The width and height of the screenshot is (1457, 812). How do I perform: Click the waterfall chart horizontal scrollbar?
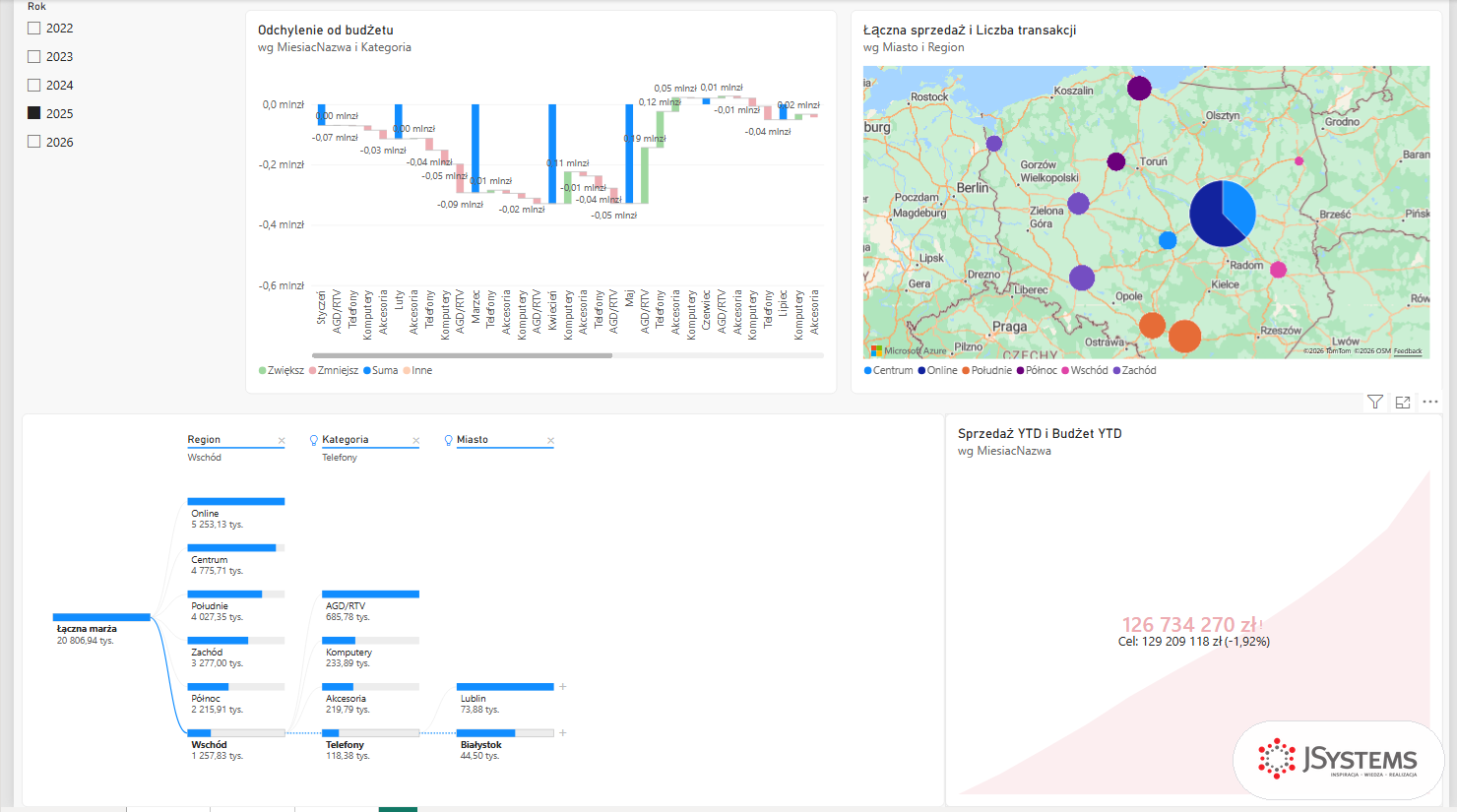pos(462,355)
